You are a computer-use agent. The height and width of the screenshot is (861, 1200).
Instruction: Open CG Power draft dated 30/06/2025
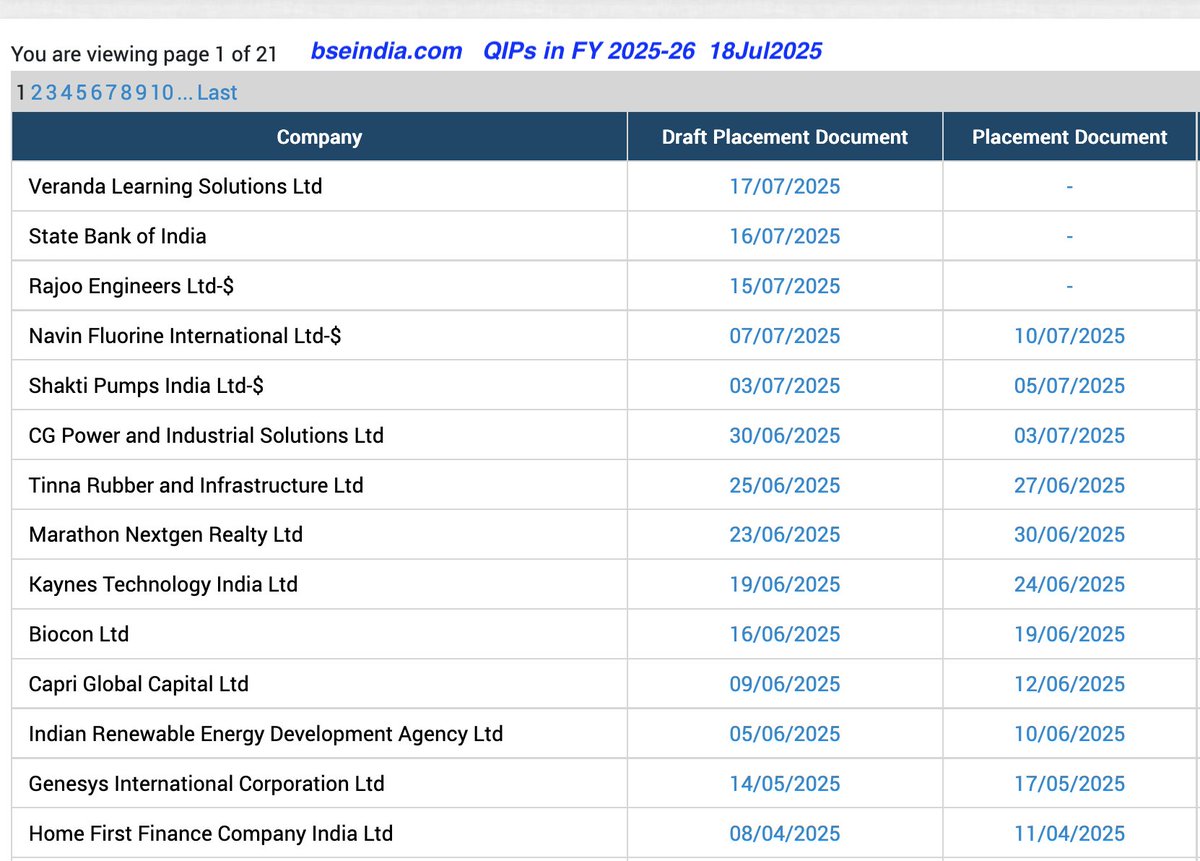[x=785, y=436]
